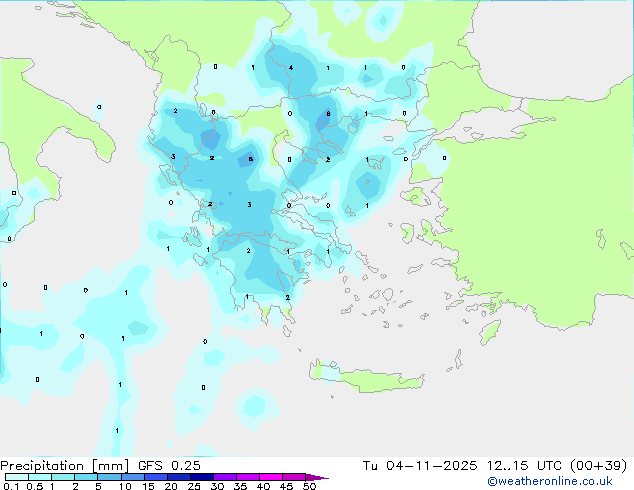634x490 pixels.
Task: Click the 0.1–0.5 mm legend color swatch
Action: (x=17, y=477)
